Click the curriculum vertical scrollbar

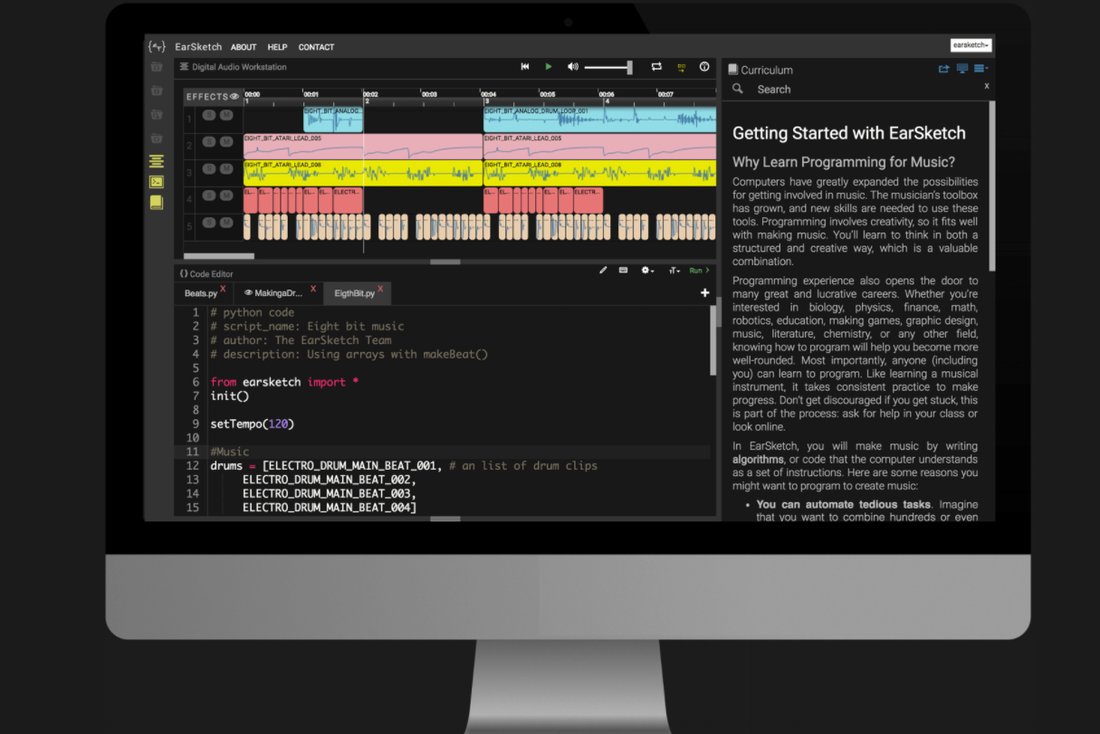point(992,186)
